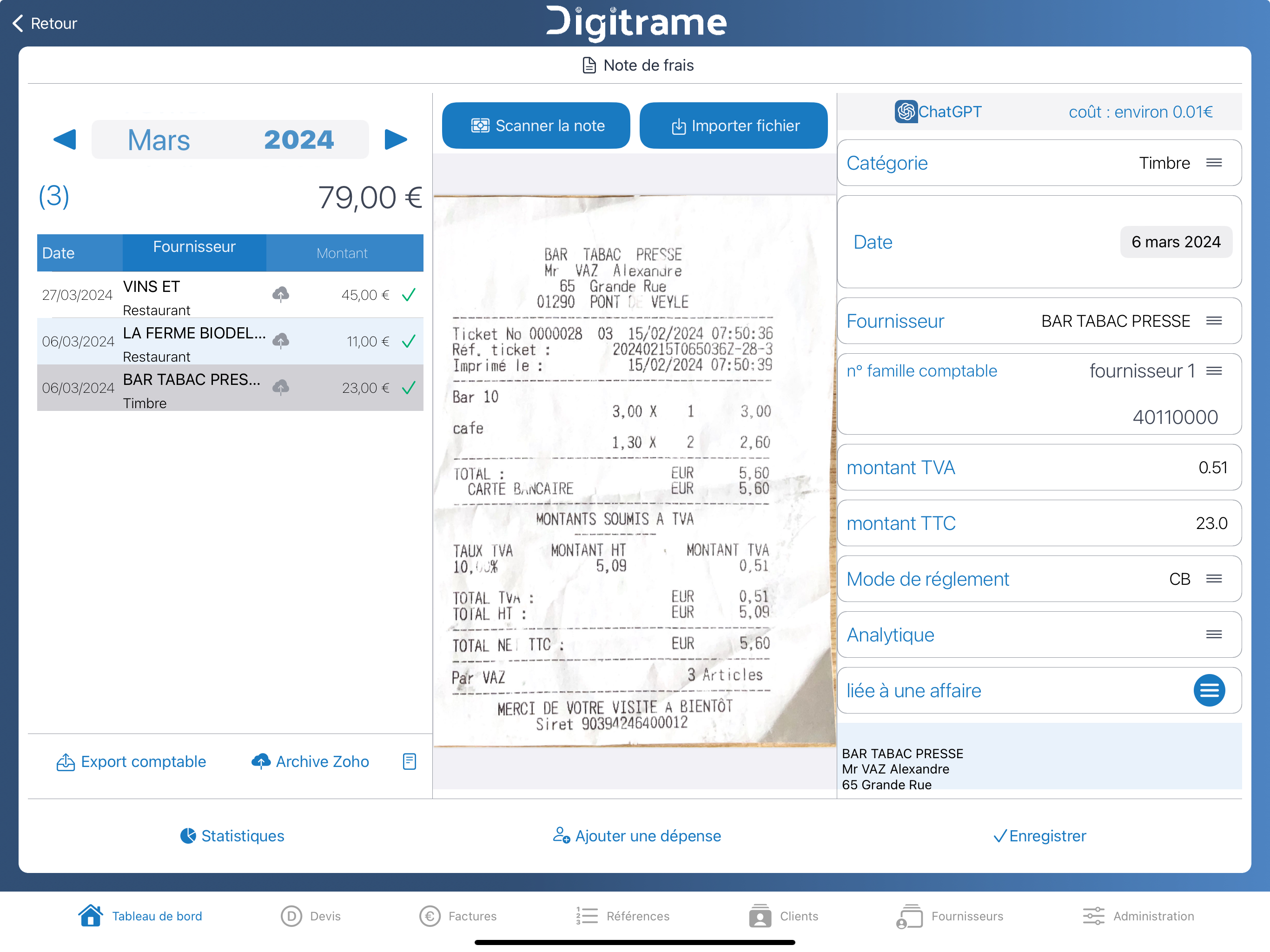
Task: Go back with Retour
Action: 44,23
